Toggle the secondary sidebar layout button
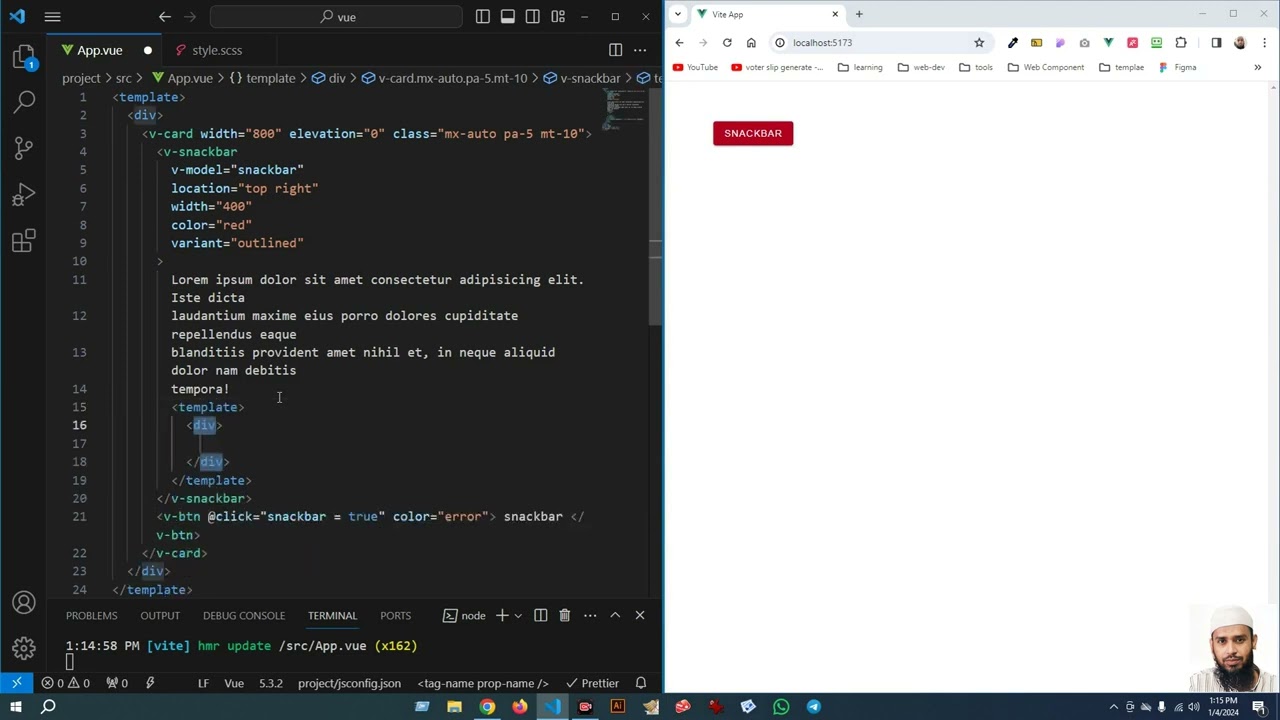The image size is (1280, 720). 533,16
